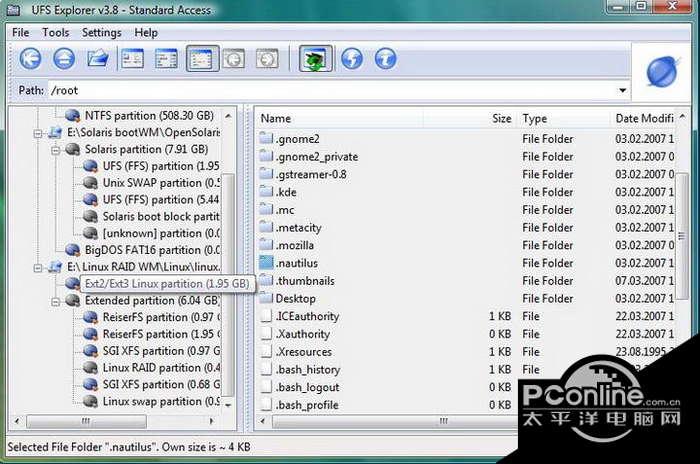Select the SGI XFS partition (0.97 G) item
Viewport: 700px width, 464px height.
pos(161,351)
